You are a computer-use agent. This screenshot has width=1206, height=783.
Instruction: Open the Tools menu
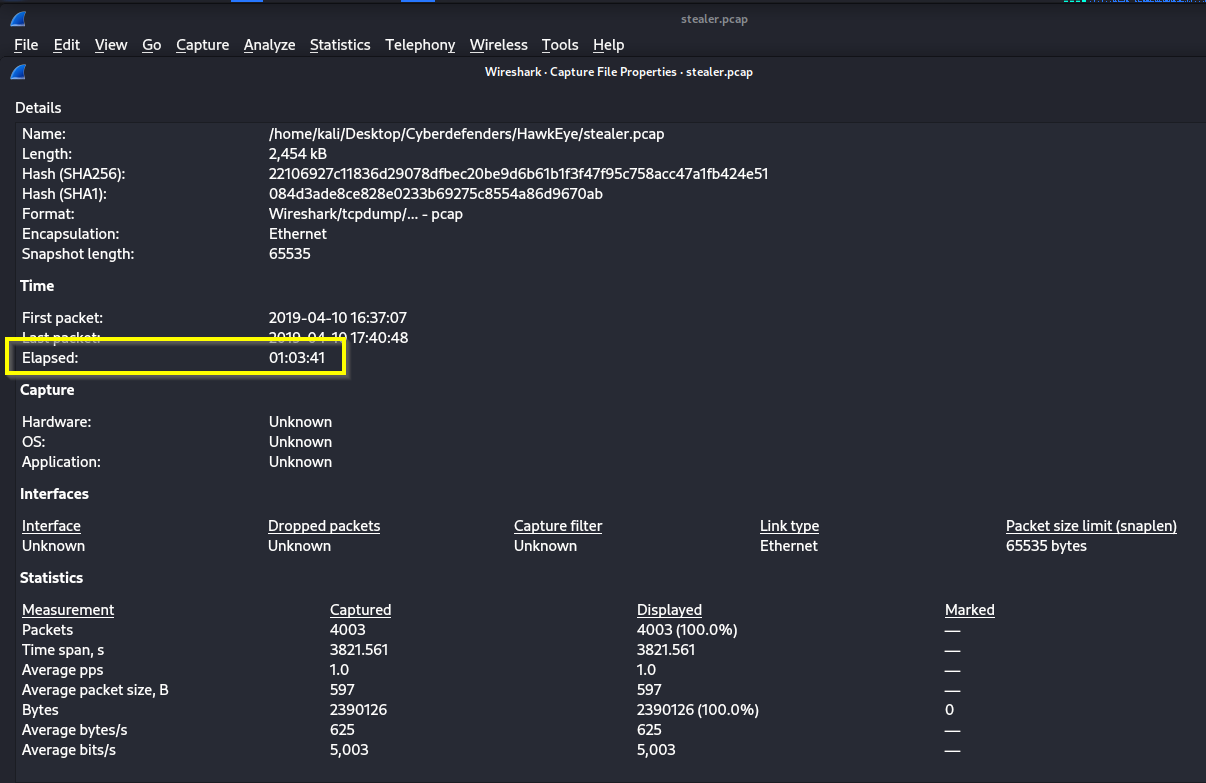coord(560,45)
